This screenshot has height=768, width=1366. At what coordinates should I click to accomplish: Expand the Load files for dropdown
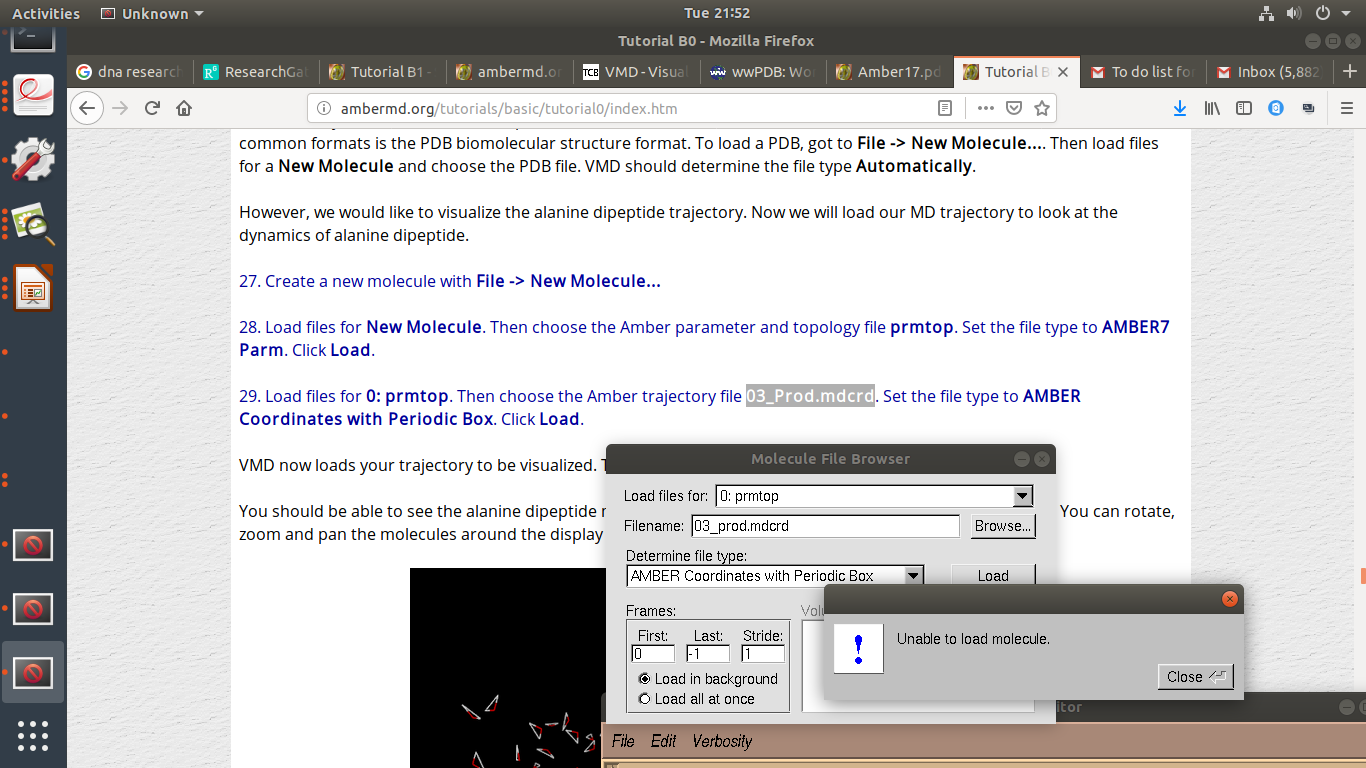[1021, 496]
